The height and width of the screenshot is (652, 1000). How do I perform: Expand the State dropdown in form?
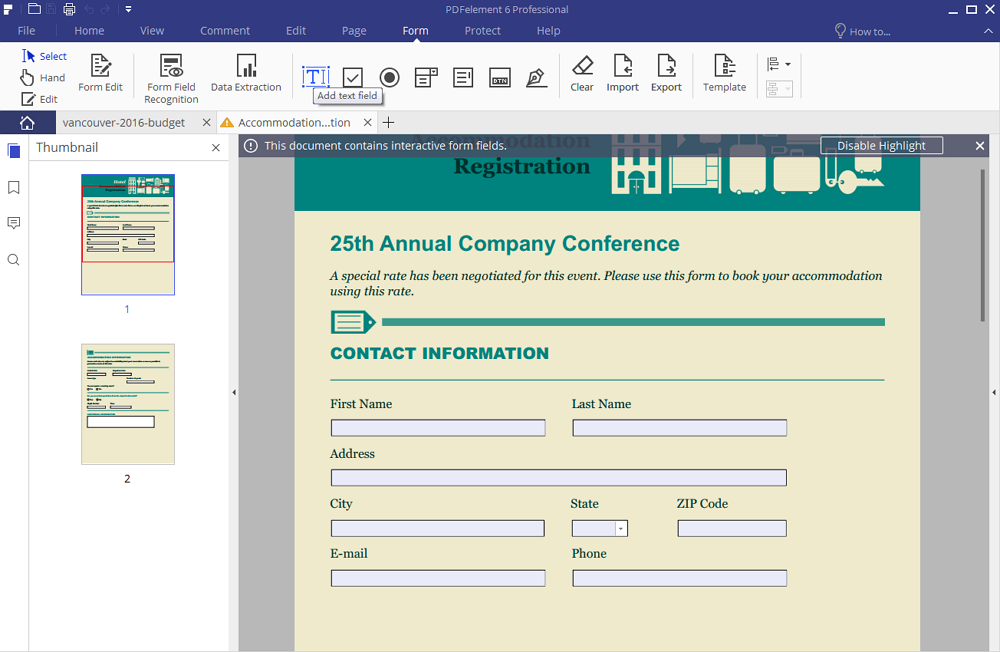click(621, 529)
